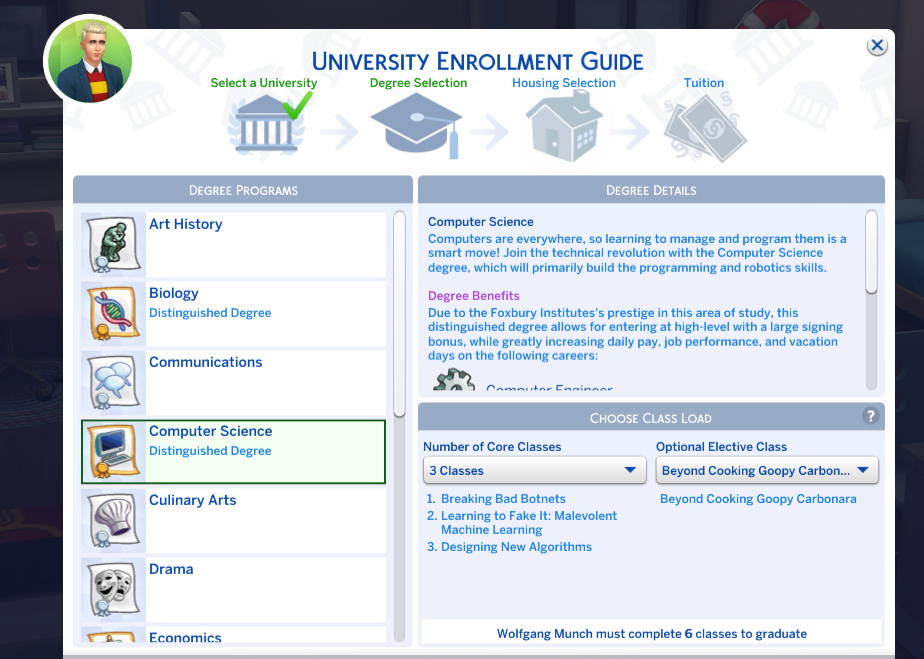Select the Biology degree program
Screen dimensions: 924x659
[233, 314]
